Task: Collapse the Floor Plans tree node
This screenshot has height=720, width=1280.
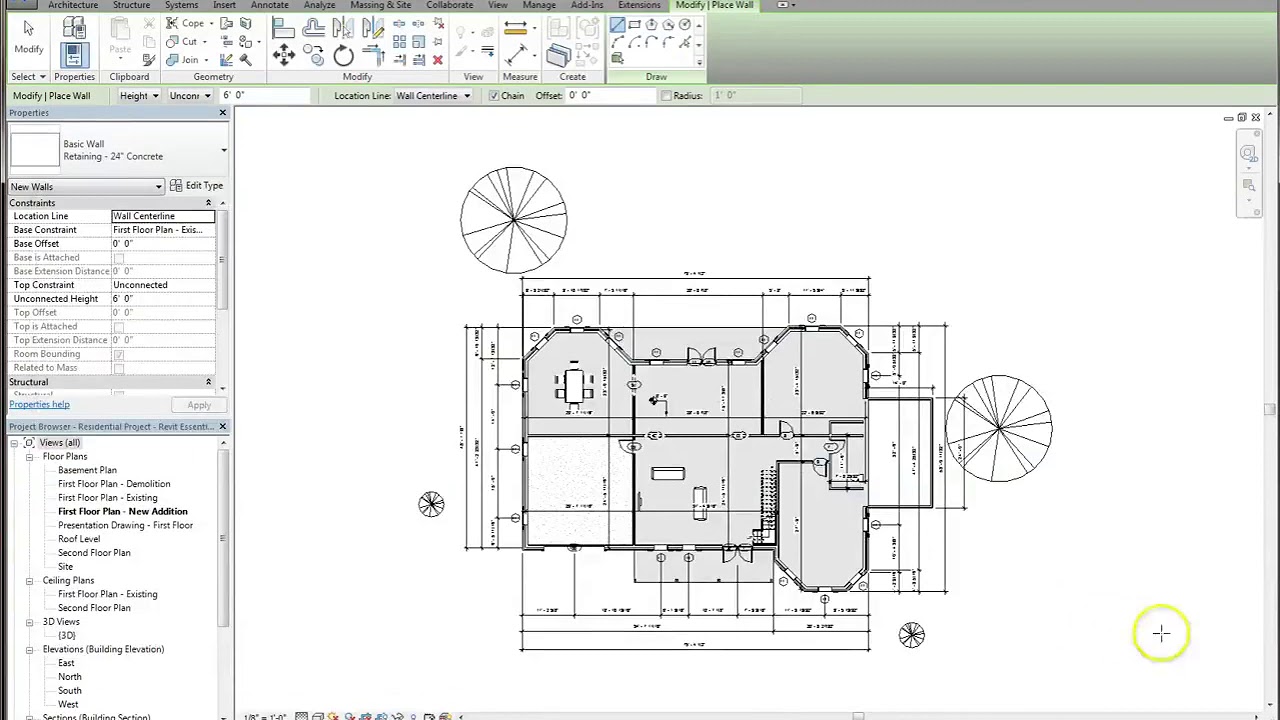Action: (x=30, y=457)
